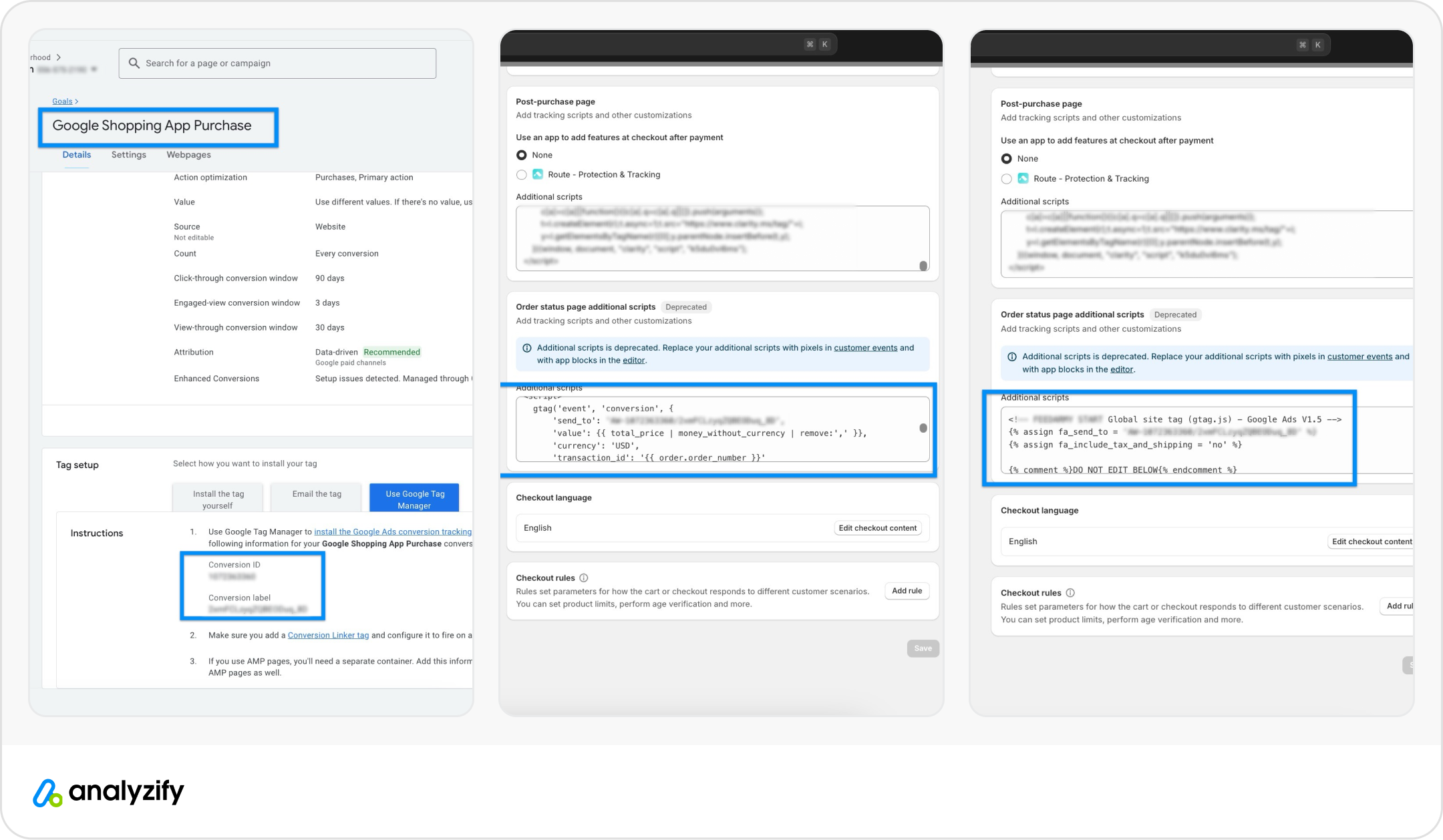Viewport: 1443px width, 840px height.
Task: Select the None radio option in middle panel
Action: pyautogui.click(x=522, y=155)
